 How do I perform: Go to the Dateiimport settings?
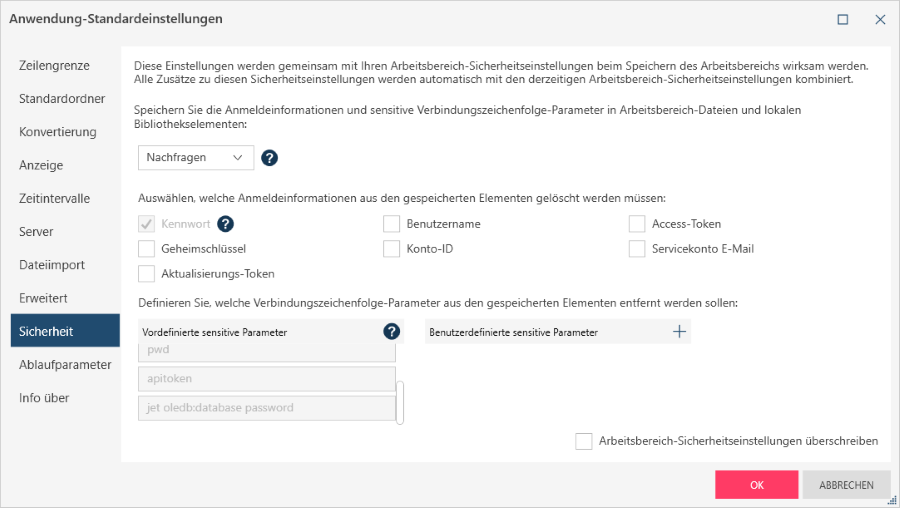(52, 265)
